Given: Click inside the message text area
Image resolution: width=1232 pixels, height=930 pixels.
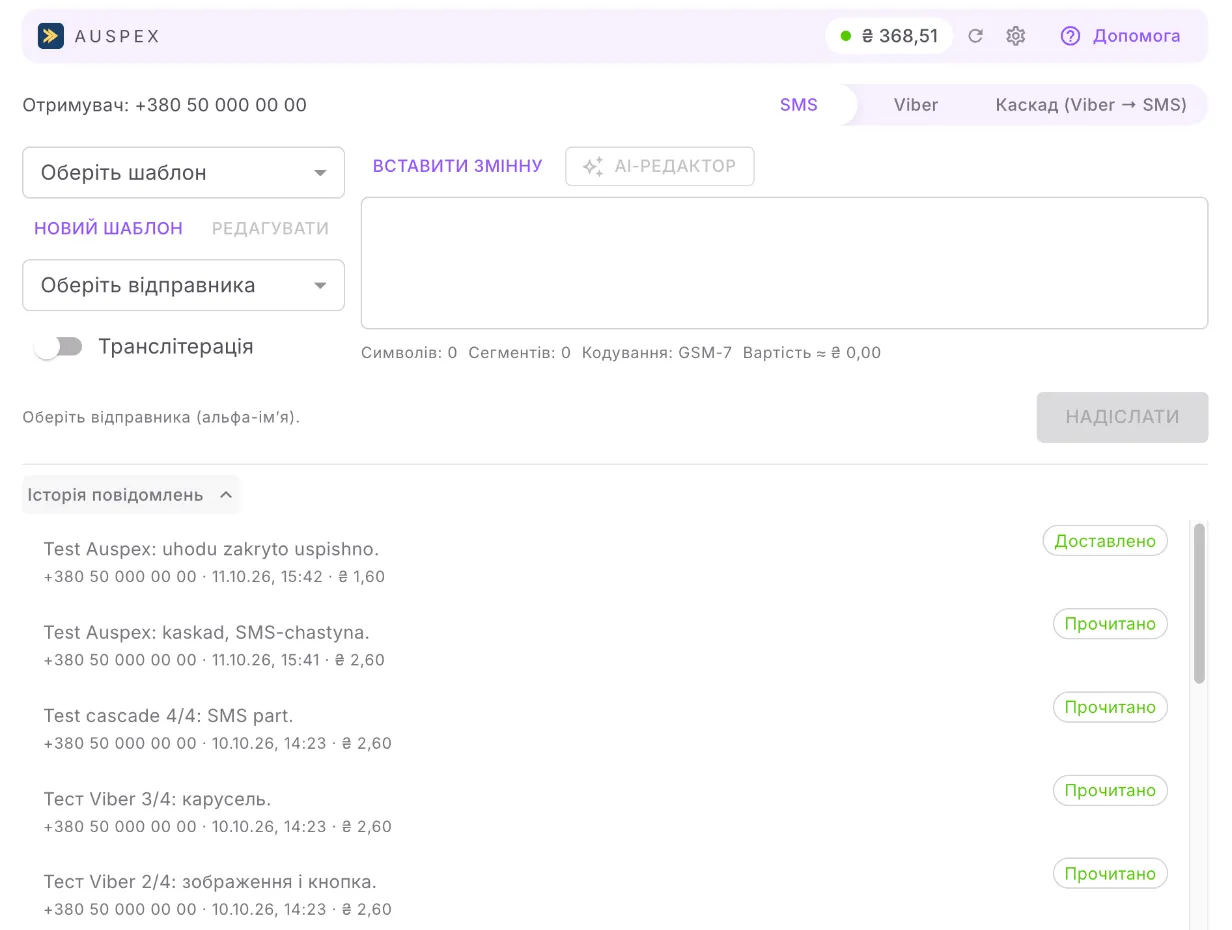Looking at the screenshot, I should [x=784, y=263].
